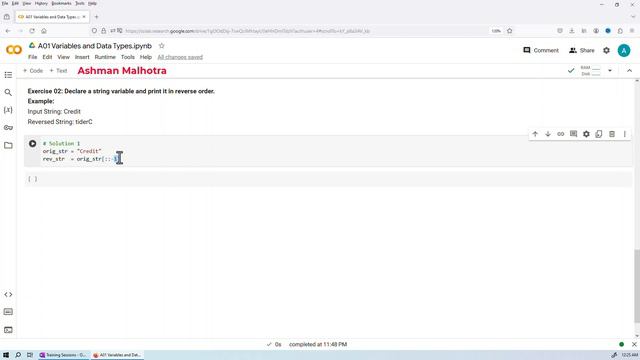Image resolution: width=640 pixels, height=360 pixels.
Task: Add a comment to the cell
Action: 573,134
